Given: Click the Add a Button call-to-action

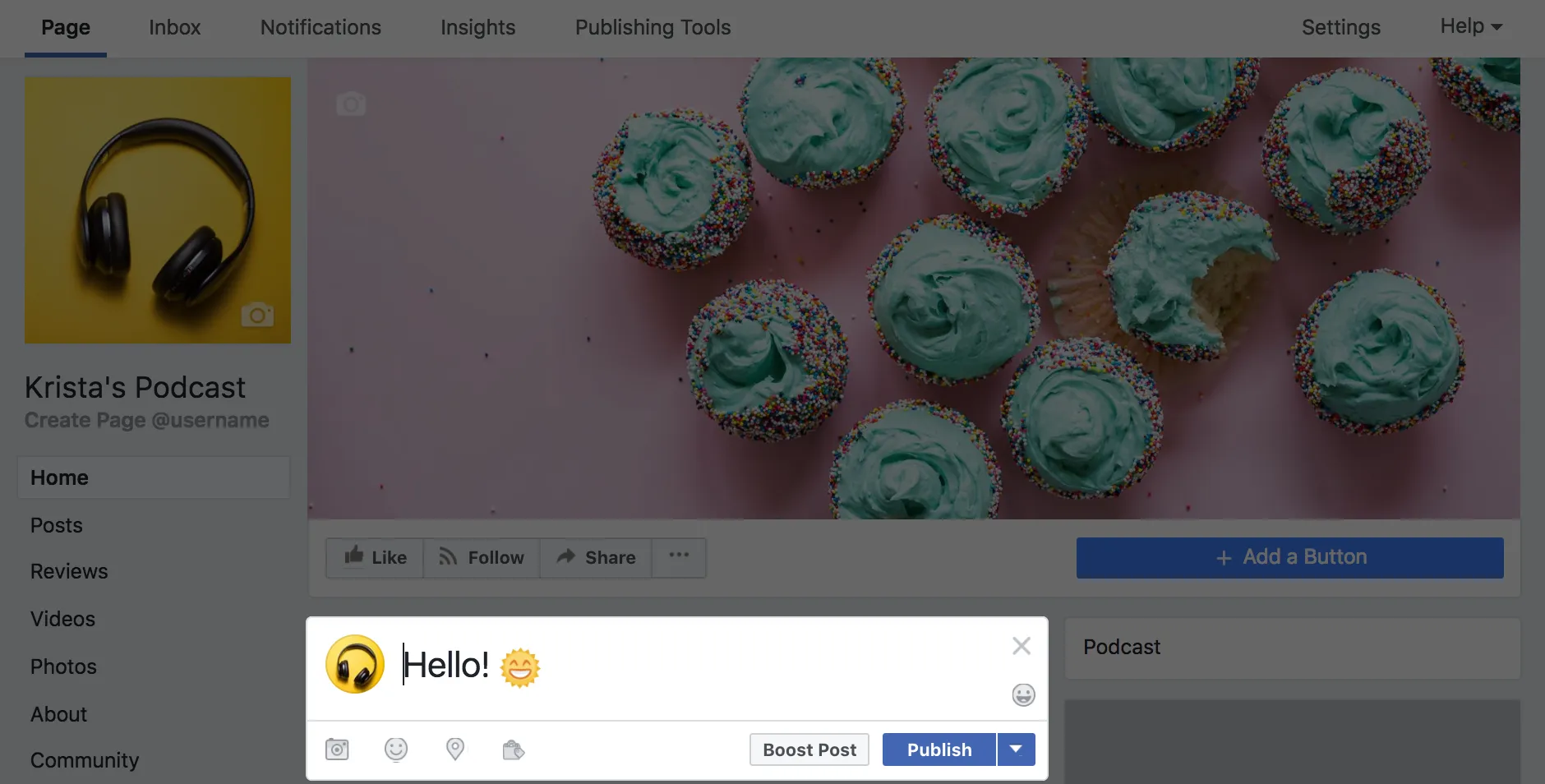Looking at the screenshot, I should 1290,557.
